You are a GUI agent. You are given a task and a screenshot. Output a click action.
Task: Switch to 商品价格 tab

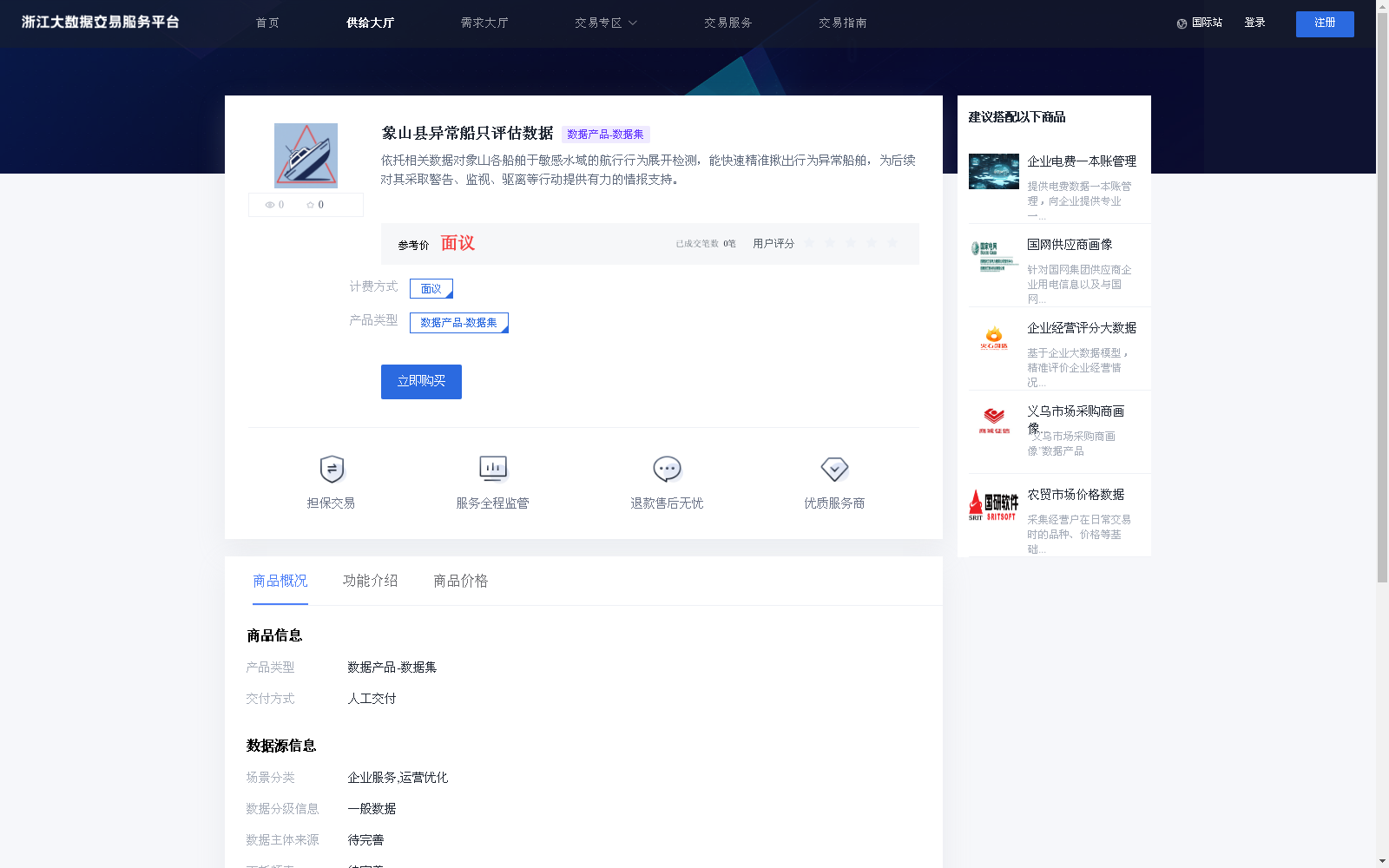coord(461,581)
